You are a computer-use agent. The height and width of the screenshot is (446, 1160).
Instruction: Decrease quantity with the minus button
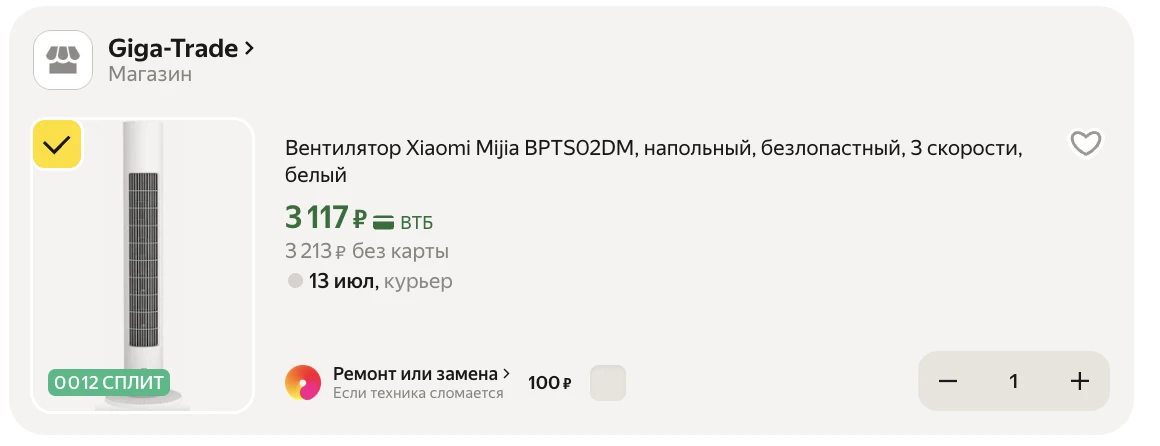[x=948, y=381]
